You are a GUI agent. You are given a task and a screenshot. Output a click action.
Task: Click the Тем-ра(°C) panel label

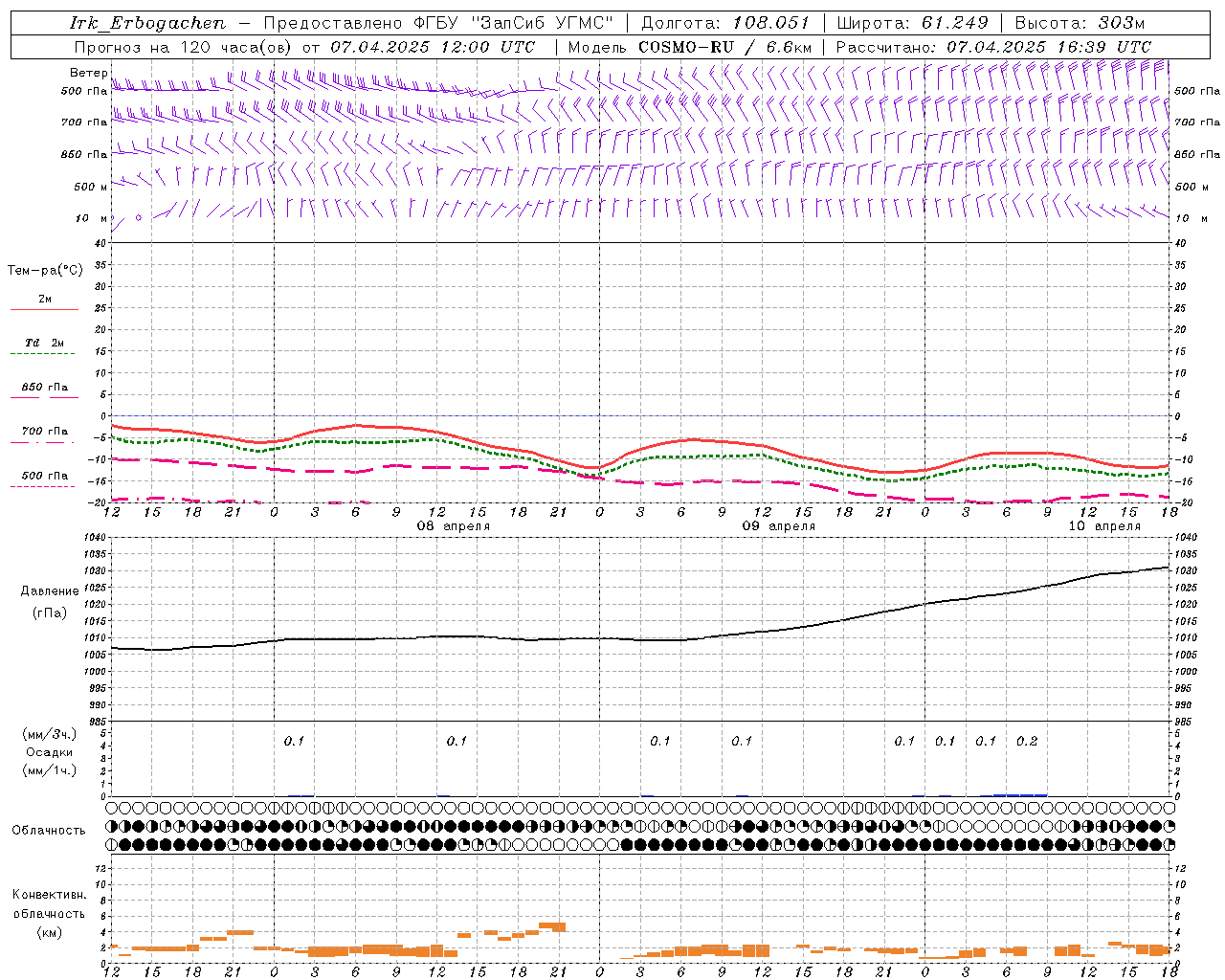(45, 271)
